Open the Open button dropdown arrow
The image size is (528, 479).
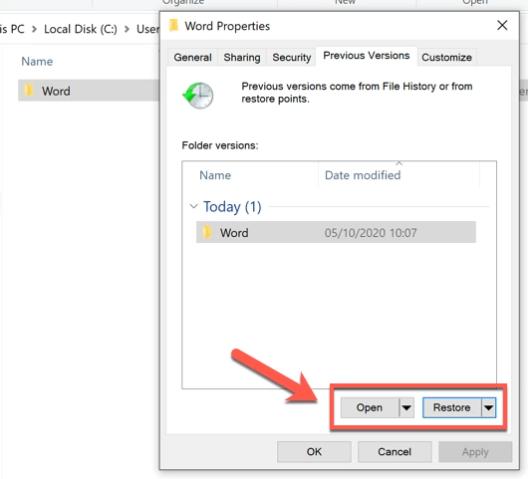point(407,408)
